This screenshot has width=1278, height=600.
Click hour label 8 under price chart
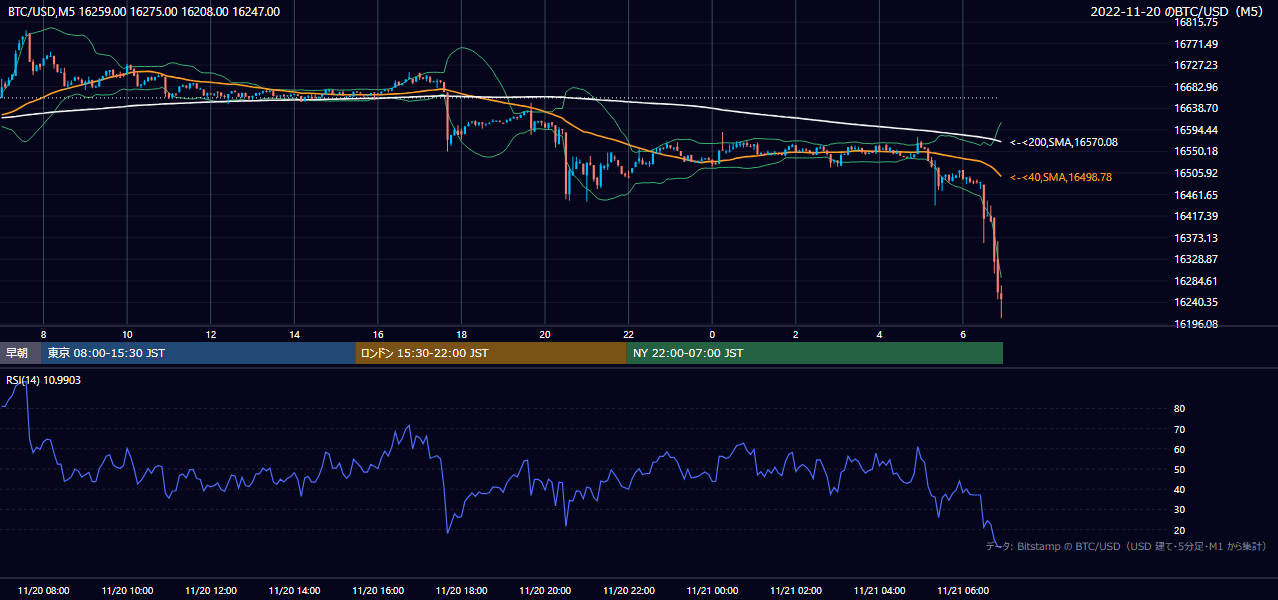[43, 334]
